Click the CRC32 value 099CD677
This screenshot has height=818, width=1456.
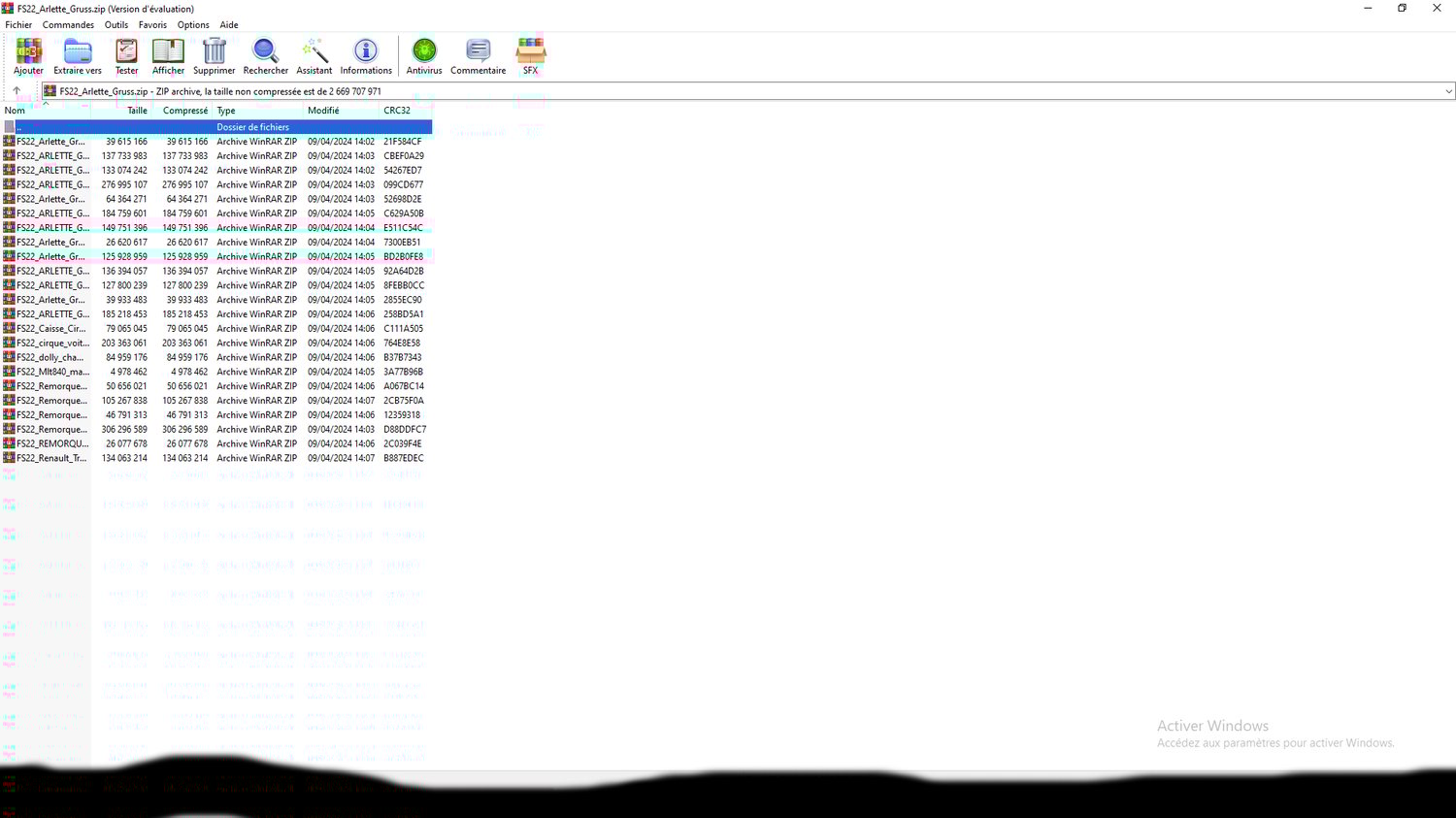[403, 184]
